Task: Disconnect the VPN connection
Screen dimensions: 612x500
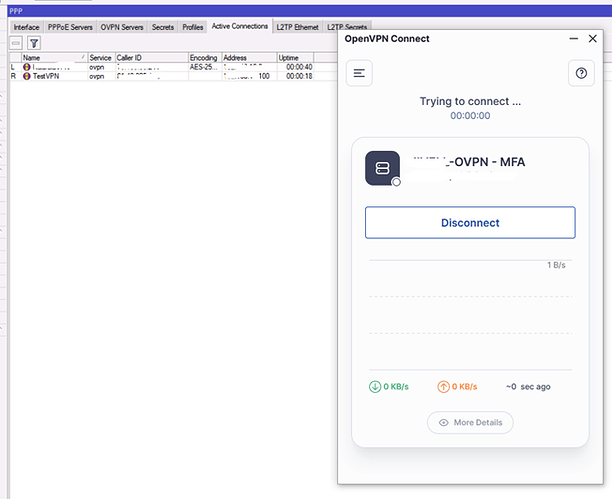Action: 470,222
